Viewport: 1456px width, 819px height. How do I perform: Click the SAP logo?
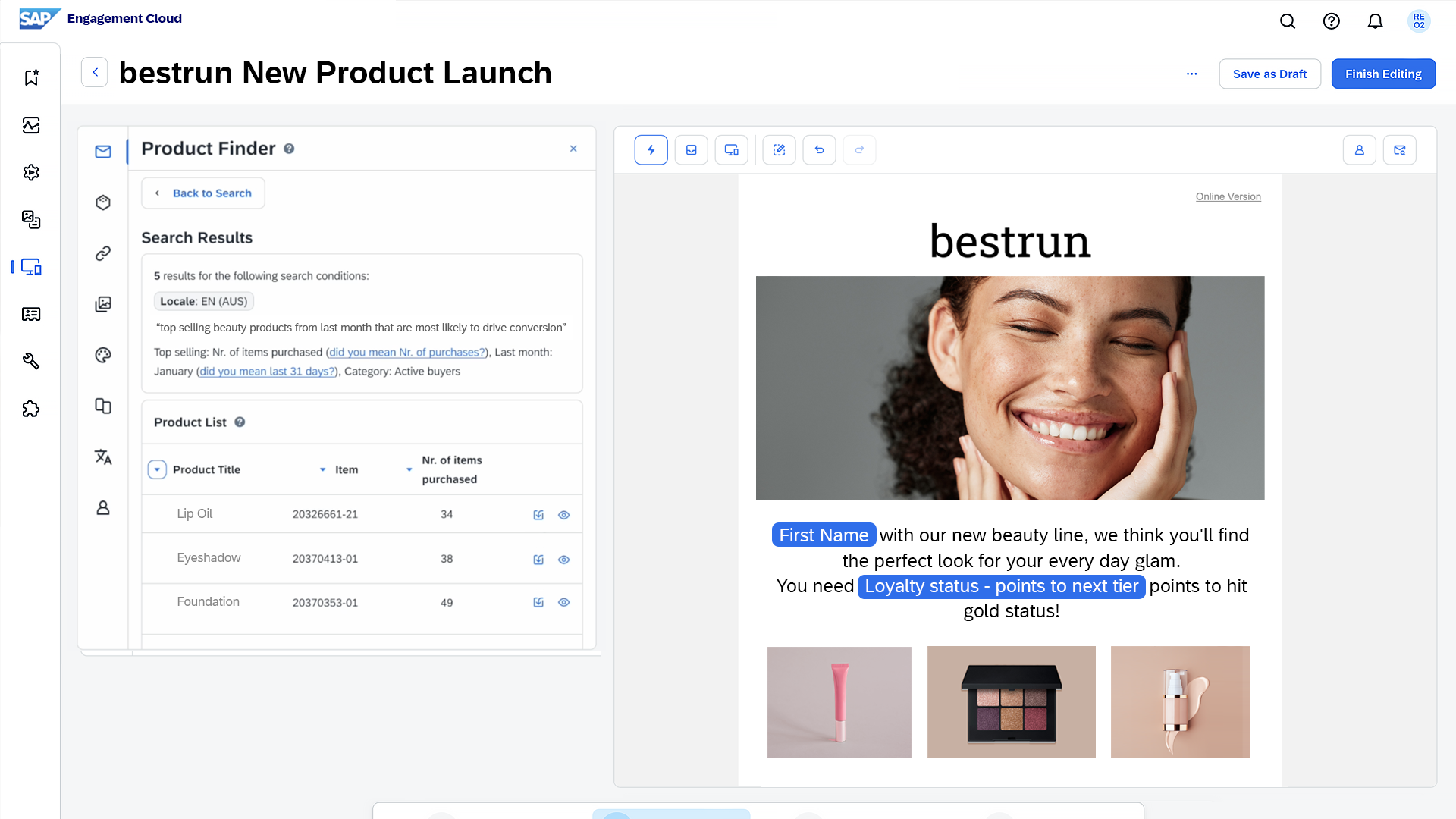point(39,18)
